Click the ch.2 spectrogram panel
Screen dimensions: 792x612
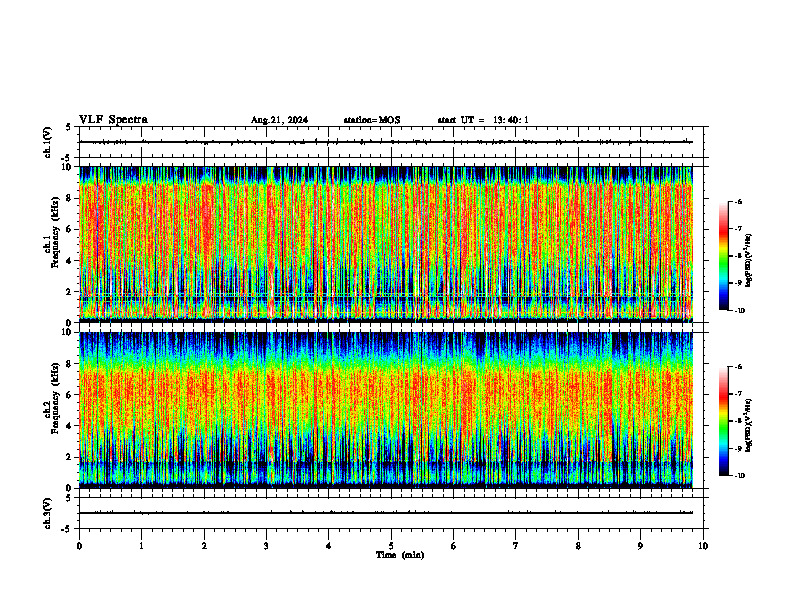click(386, 410)
